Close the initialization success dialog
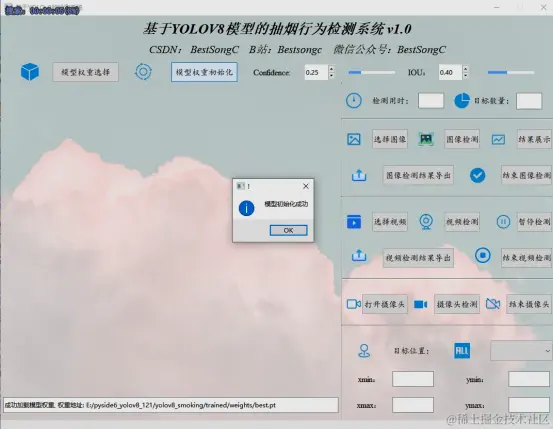554x430 pixels. pos(306,186)
